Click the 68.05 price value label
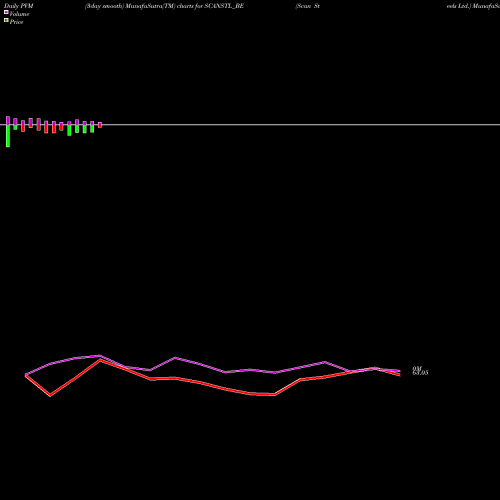Image resolution: width=500 pixels, height=500 pixels. pyautogui.click(x=420, y=373)
